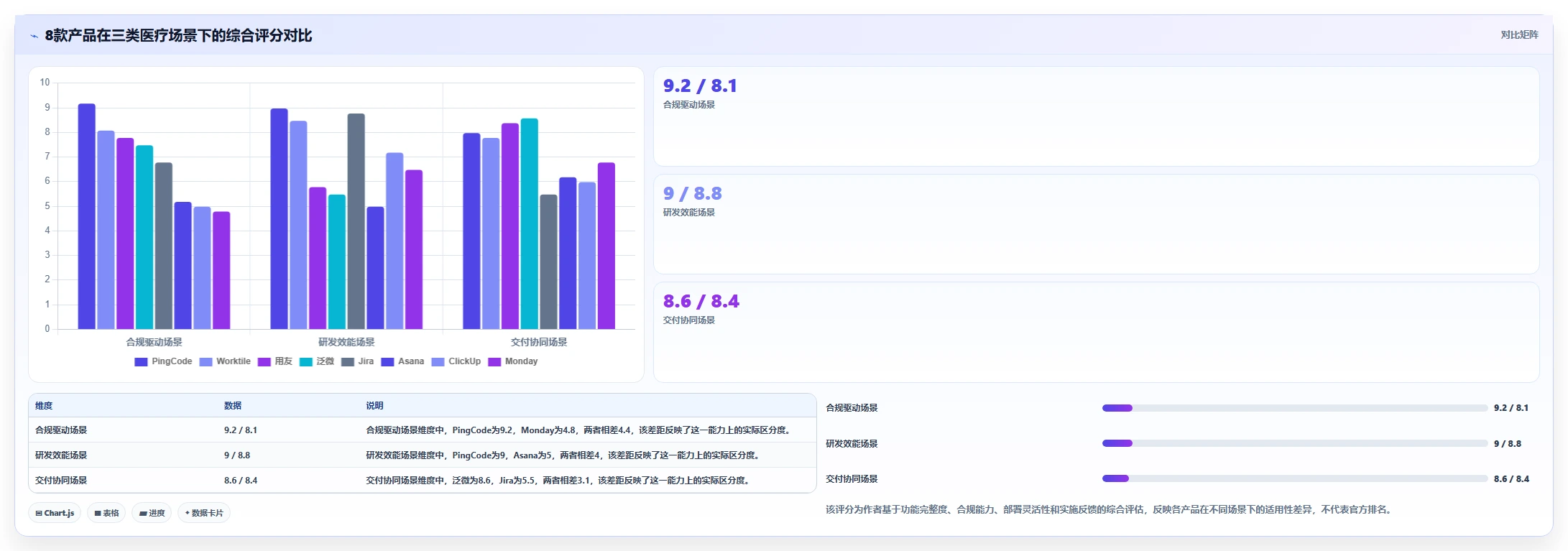Click the chart x-axis label 研发效能场景

tap(346, 342)
